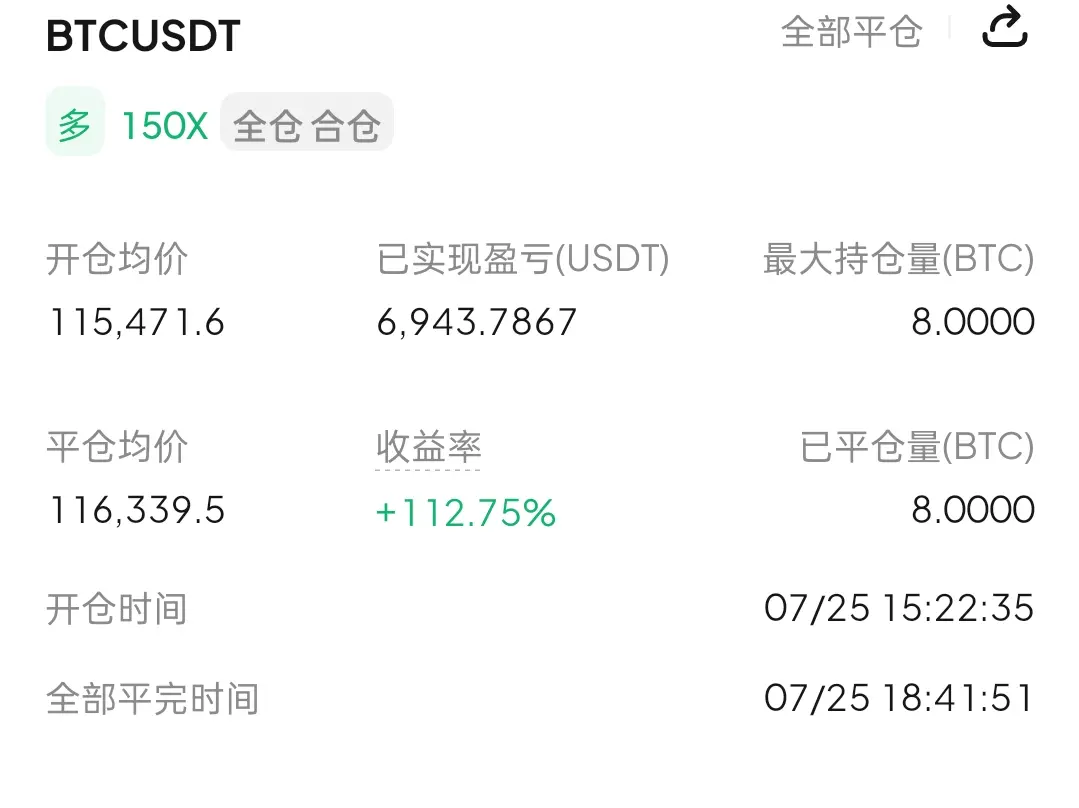Click the 07/25 18:41:51 close time
Image resolution: width=1079 pixels, height=808 pixels.
pyautogui.click(x=899, y=698)
